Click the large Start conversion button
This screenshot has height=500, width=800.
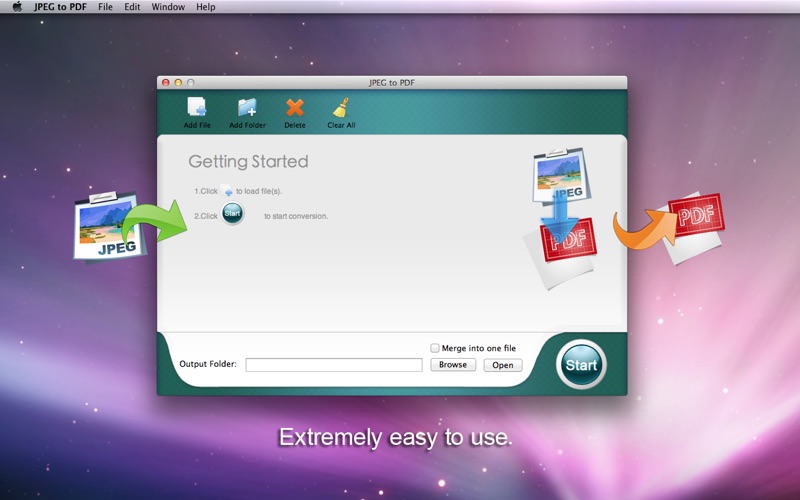(x=581, y=364)
